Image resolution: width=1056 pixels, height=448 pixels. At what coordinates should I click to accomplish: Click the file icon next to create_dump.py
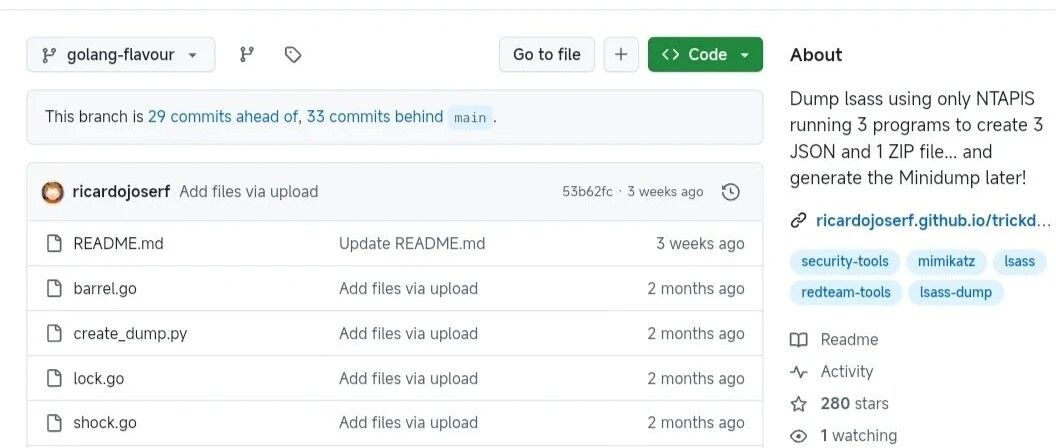(x=54, y=333)
